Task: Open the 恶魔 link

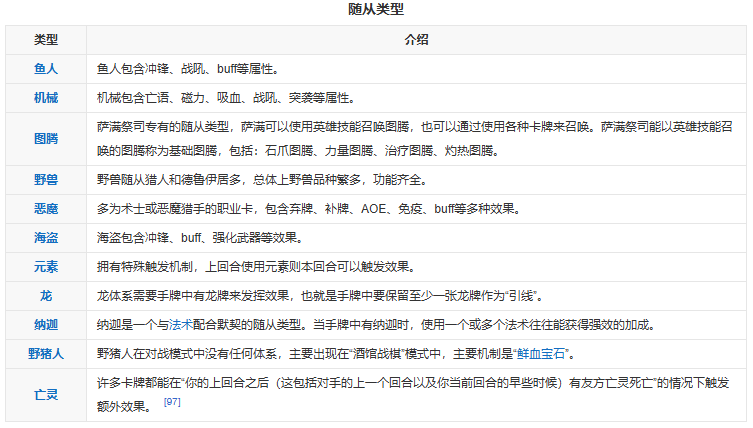Action: (x=46, y=208)
